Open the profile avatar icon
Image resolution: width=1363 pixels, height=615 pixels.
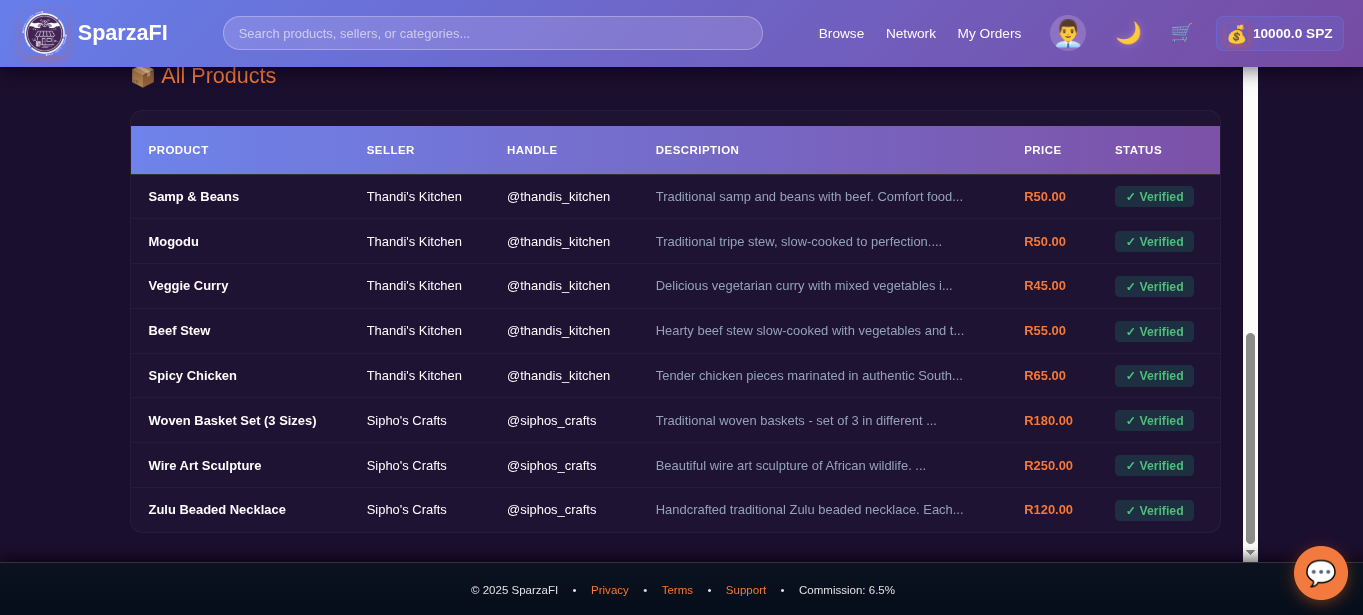pyautogui.click(x=1067, y=33)
